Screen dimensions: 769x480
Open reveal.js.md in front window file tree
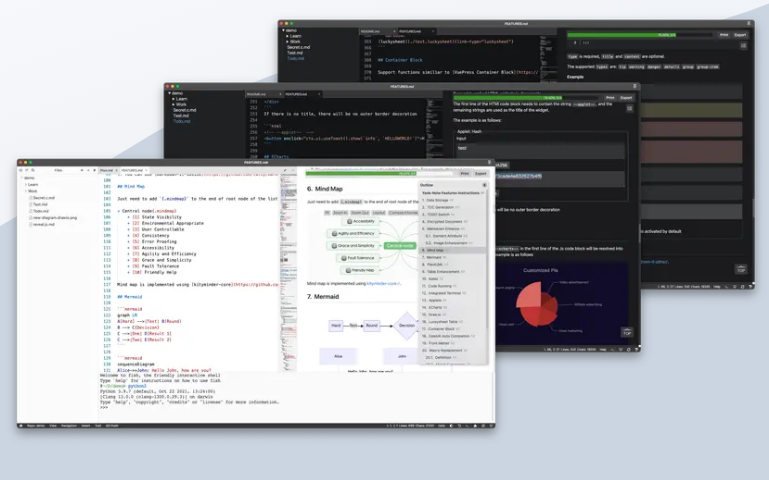tap(44, 224)
